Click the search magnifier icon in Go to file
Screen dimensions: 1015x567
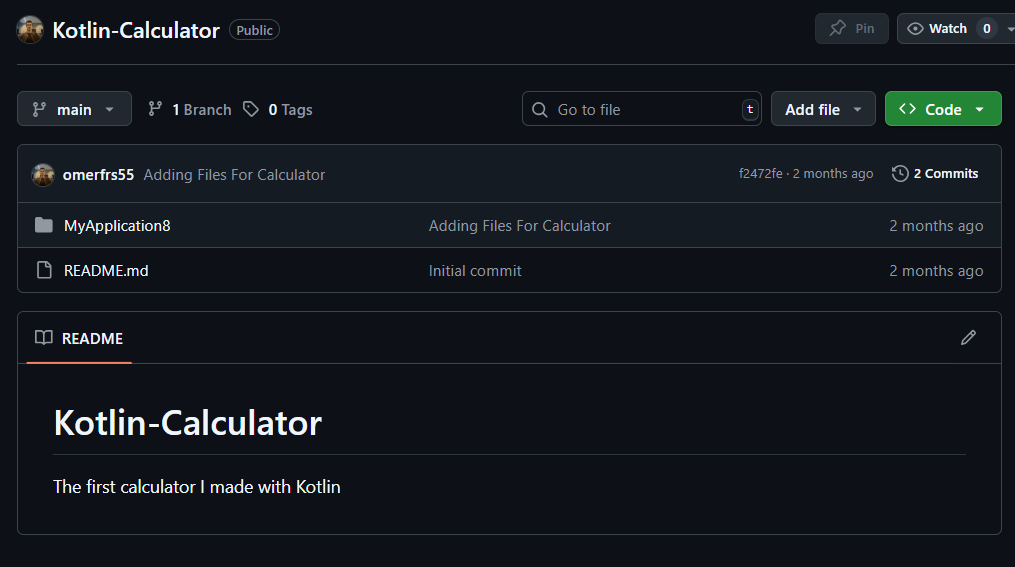click(540, 109)
